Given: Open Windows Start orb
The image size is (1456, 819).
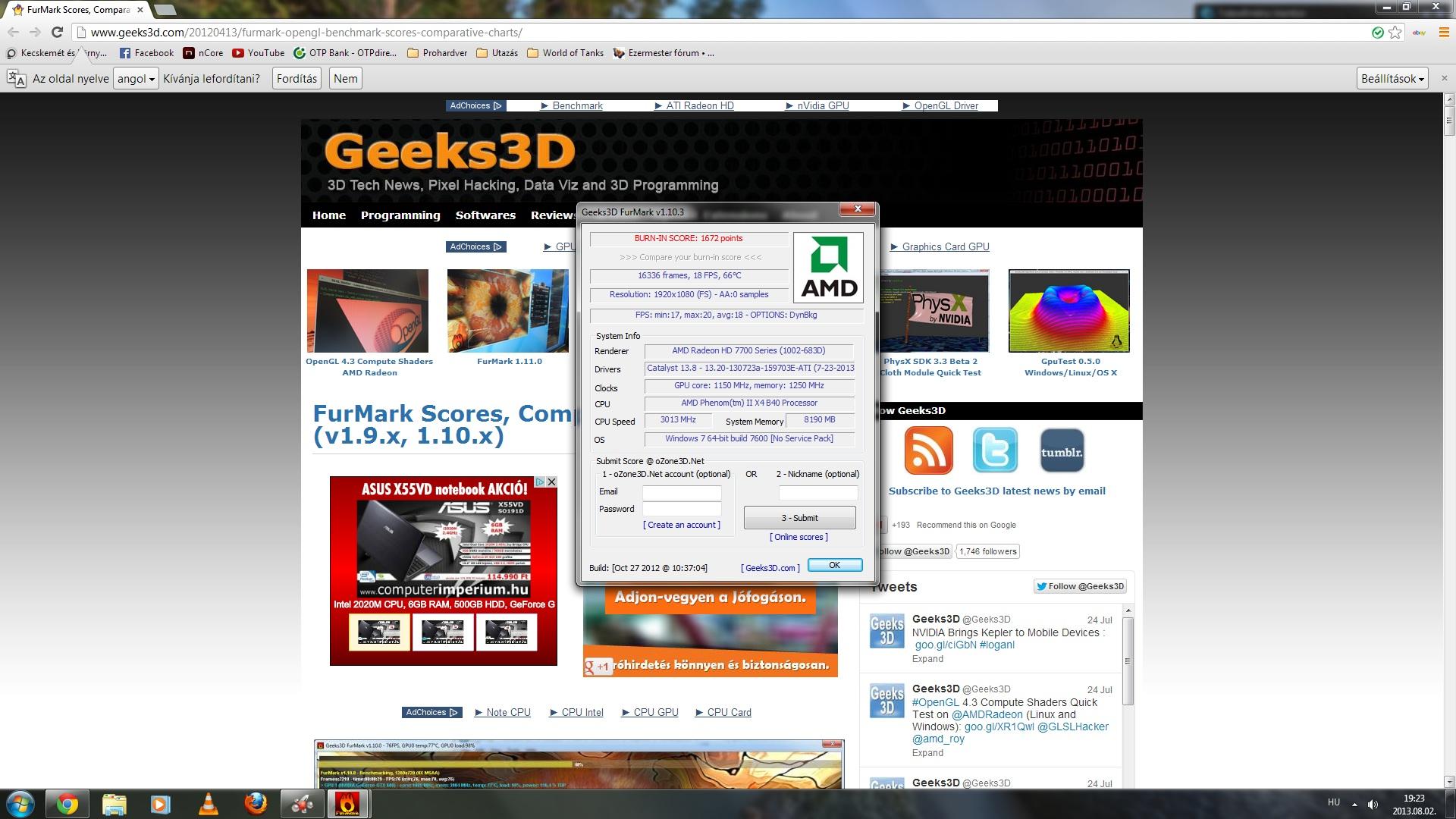Looking at the screenshot, I should [20, 804].
